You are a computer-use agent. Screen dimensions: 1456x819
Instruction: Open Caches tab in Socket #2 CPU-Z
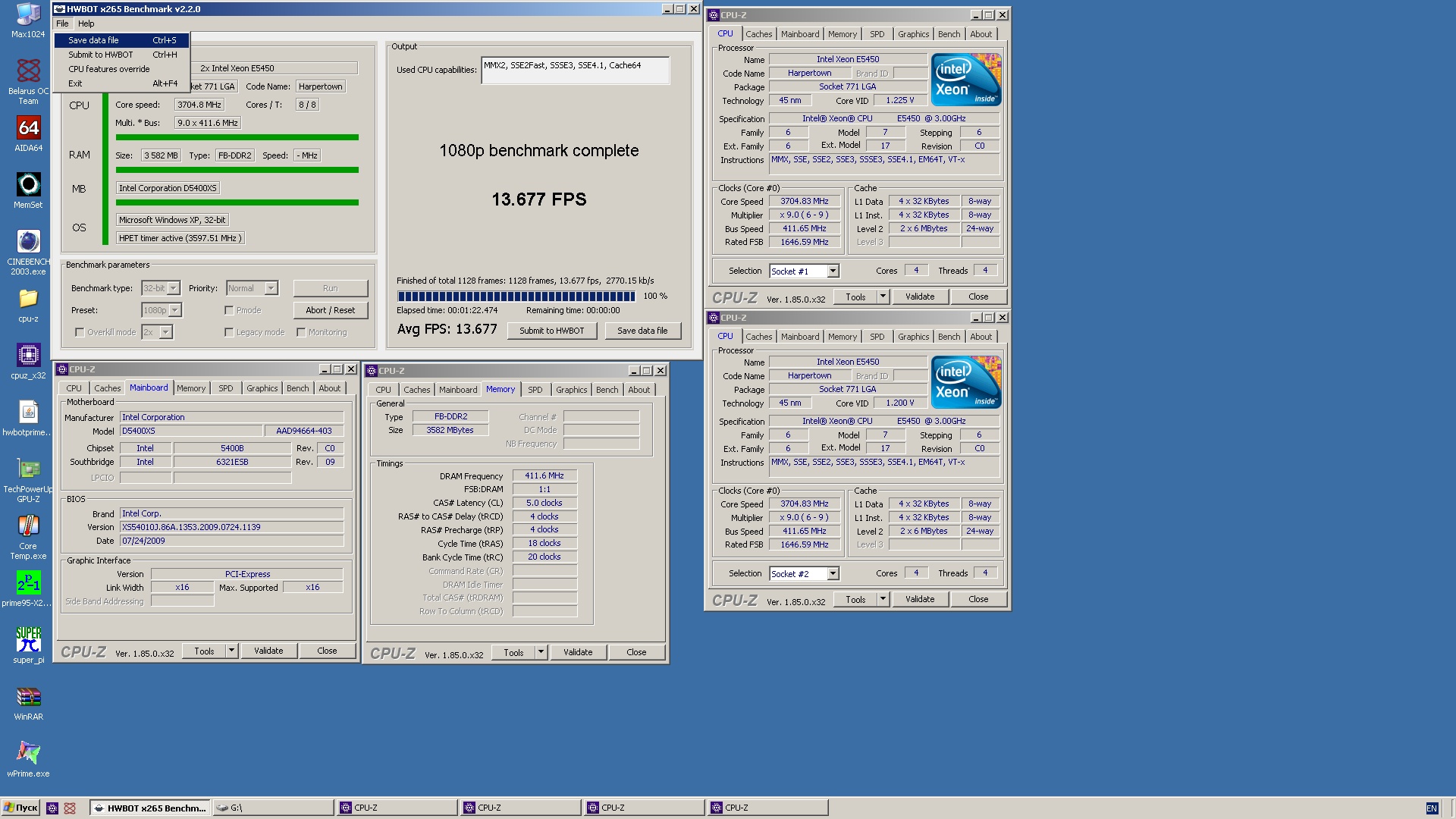(758, 337)
